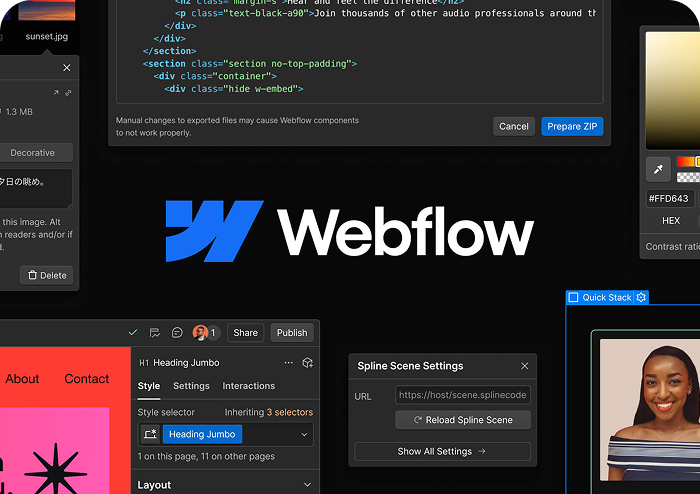Screen dimensions: 700x494
Task: Click the Prepare ZIP button
Action: pos(572,127)
